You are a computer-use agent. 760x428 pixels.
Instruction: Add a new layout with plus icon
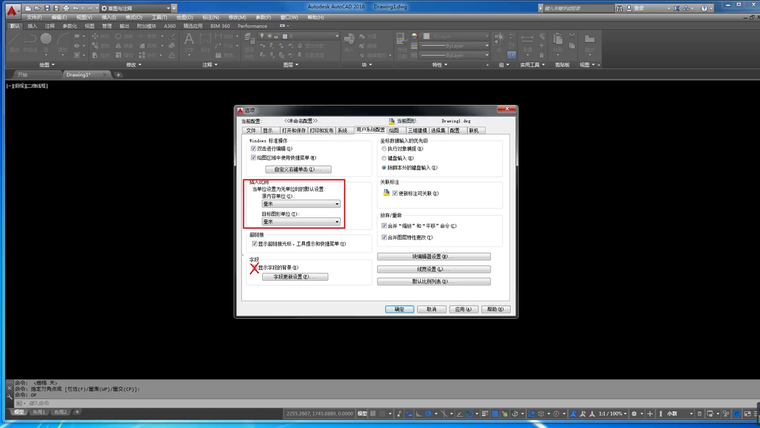(78, 412)
